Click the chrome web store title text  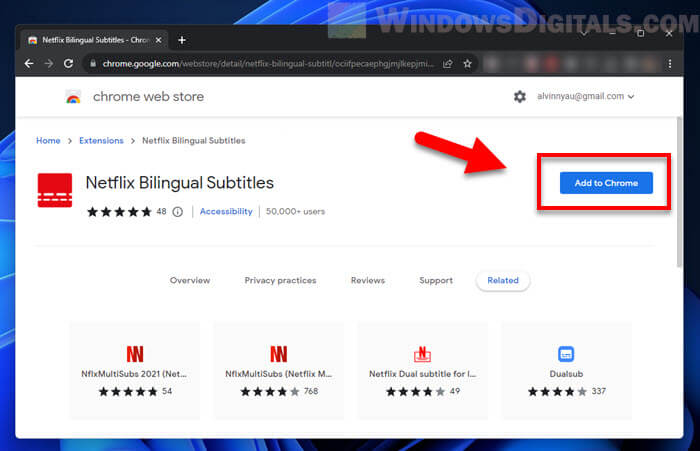pyautogui.click(x=148, y=96)
